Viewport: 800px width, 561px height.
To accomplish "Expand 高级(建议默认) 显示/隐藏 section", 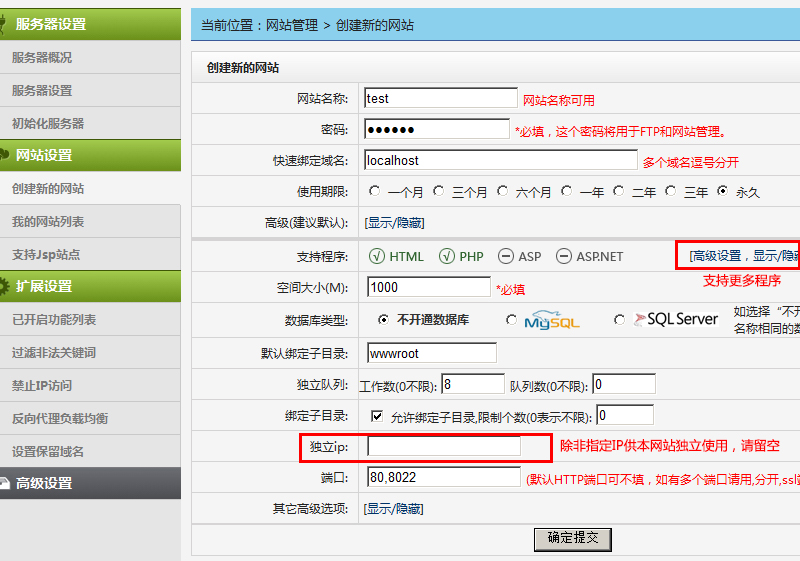I will point(394,223).
